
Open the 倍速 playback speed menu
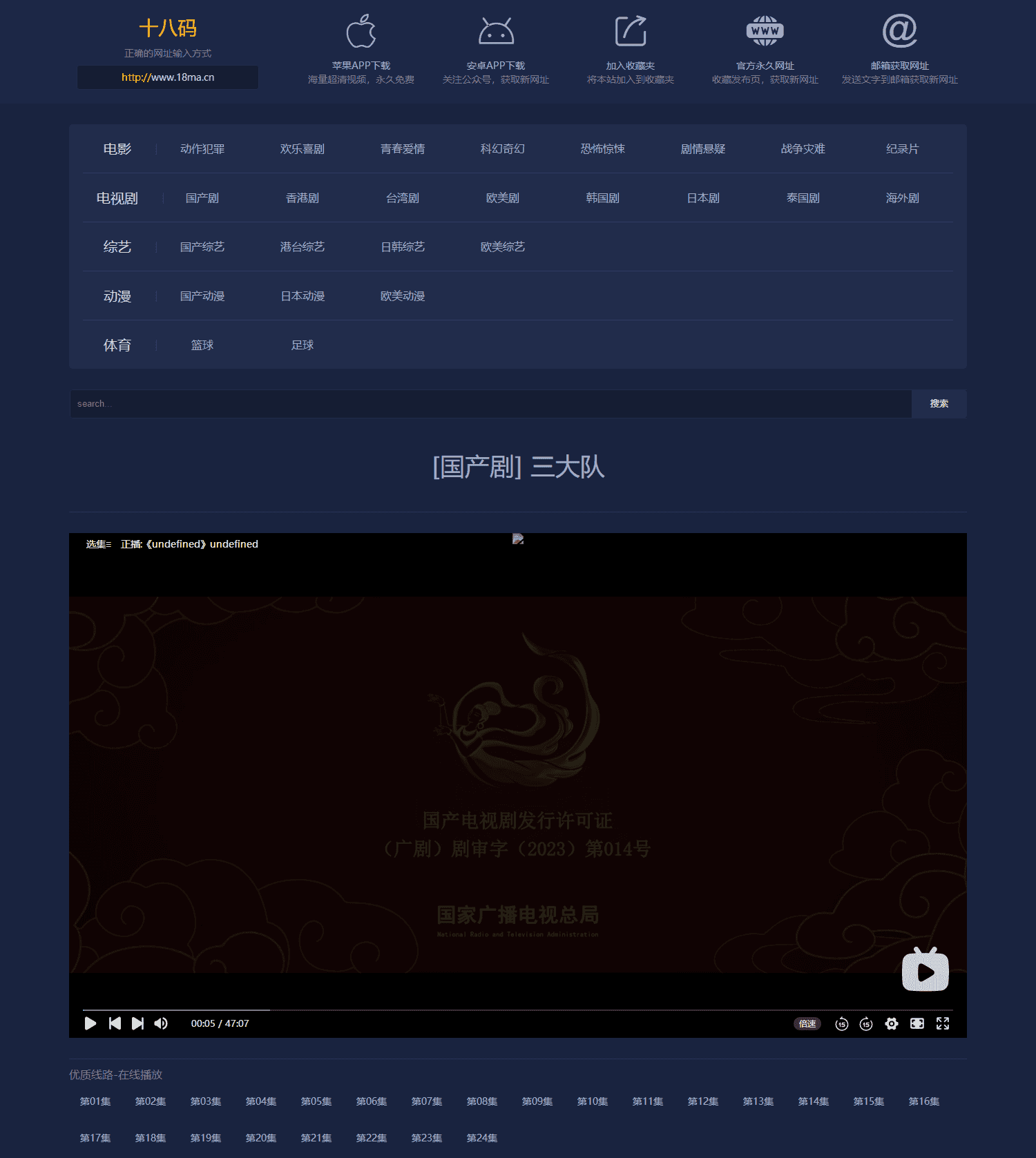807,1024
